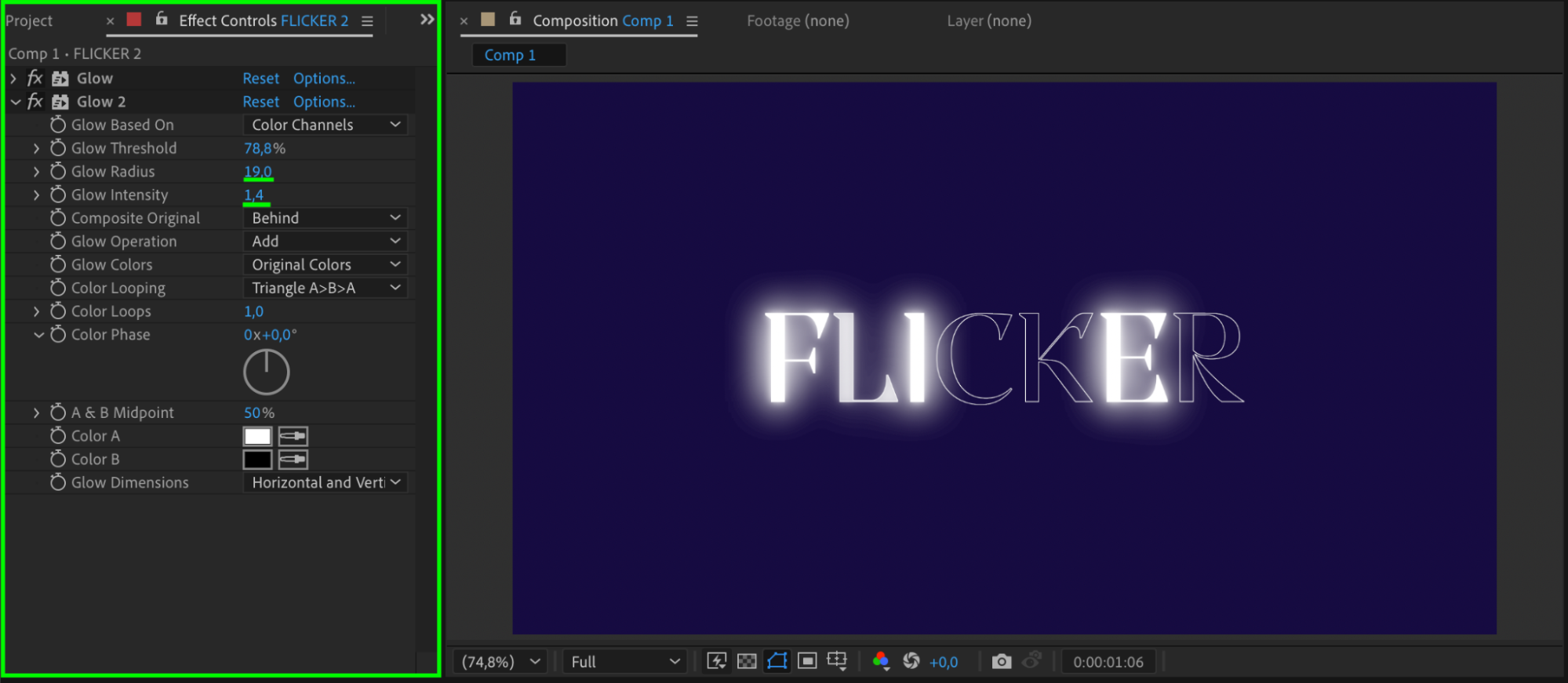Screen dimensions: 1568x683
Task: Click the Glow Based On stopwatch
Action: point(58,125)
